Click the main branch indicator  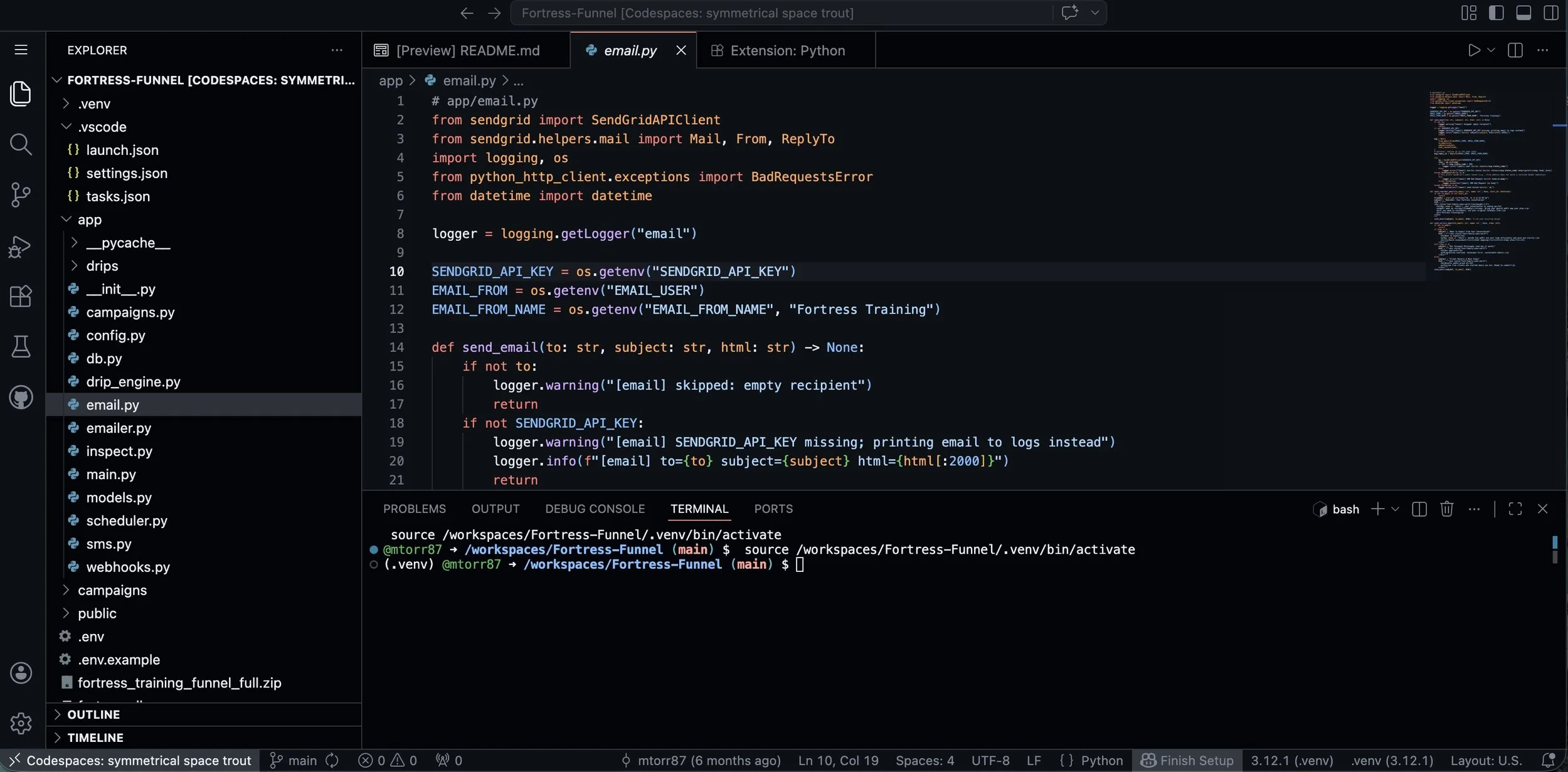point(295,760)
